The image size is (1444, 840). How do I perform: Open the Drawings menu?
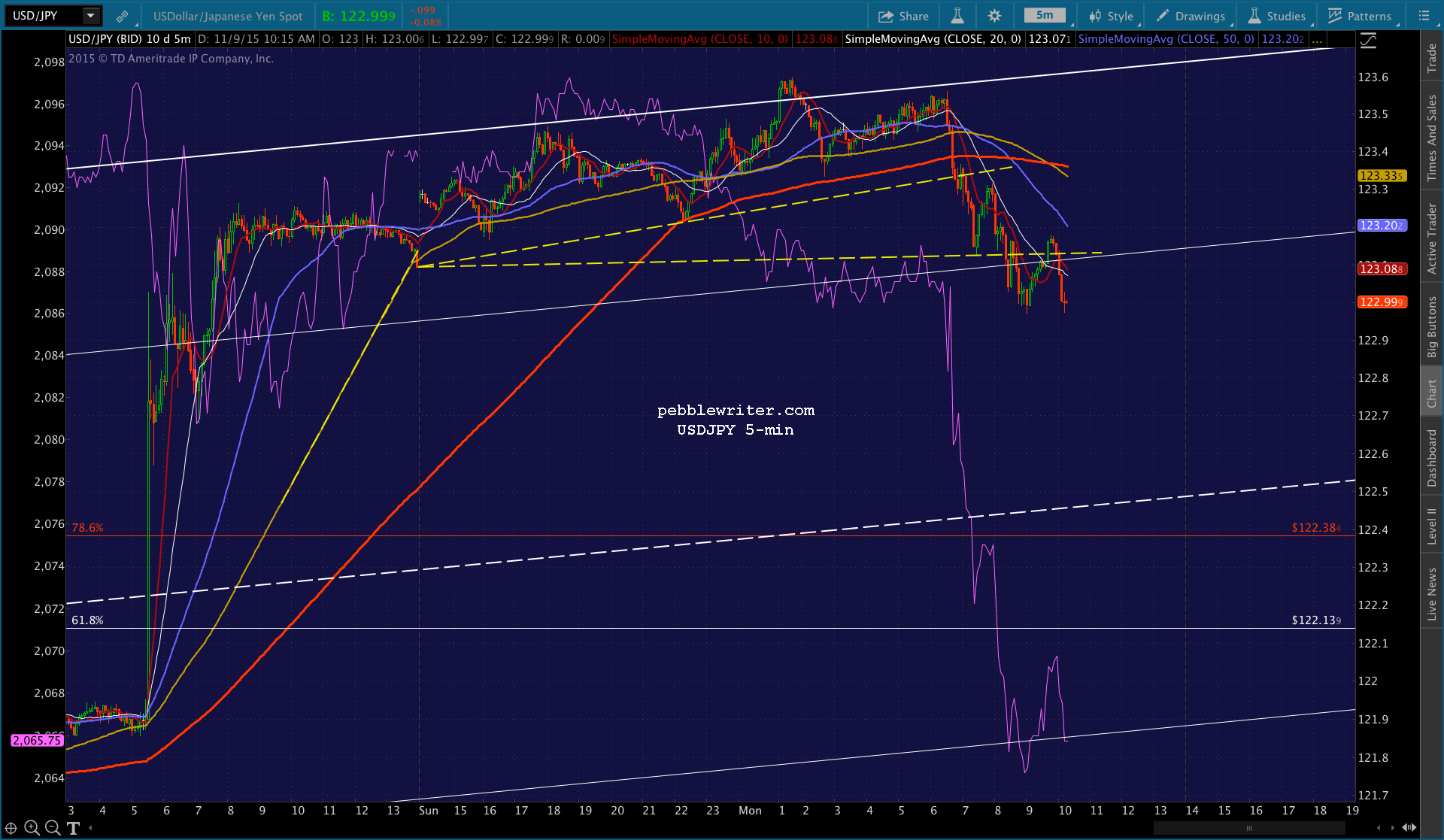click(1191, 16)
